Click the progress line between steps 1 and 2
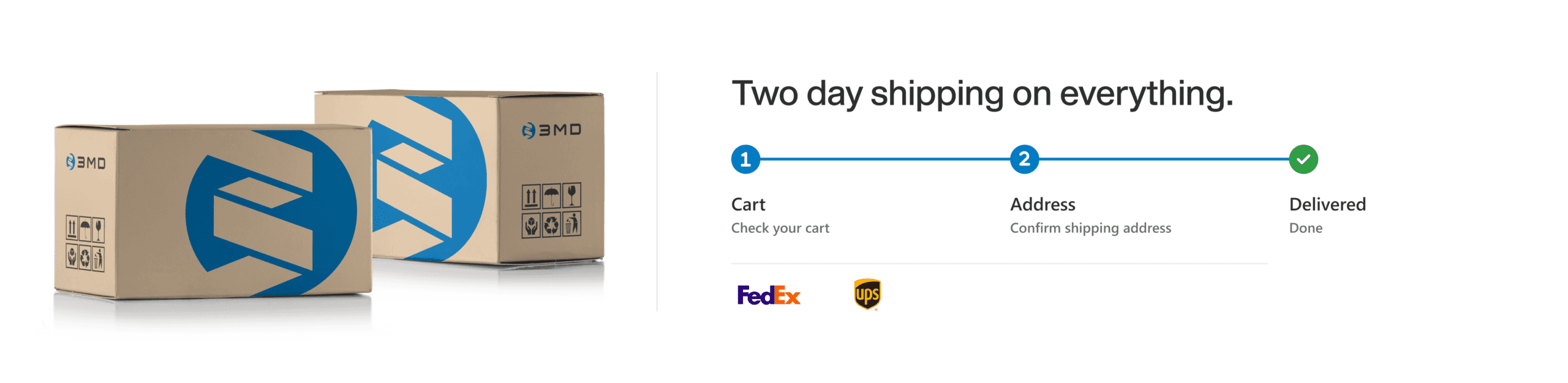1568x383 pixels. 884,159
